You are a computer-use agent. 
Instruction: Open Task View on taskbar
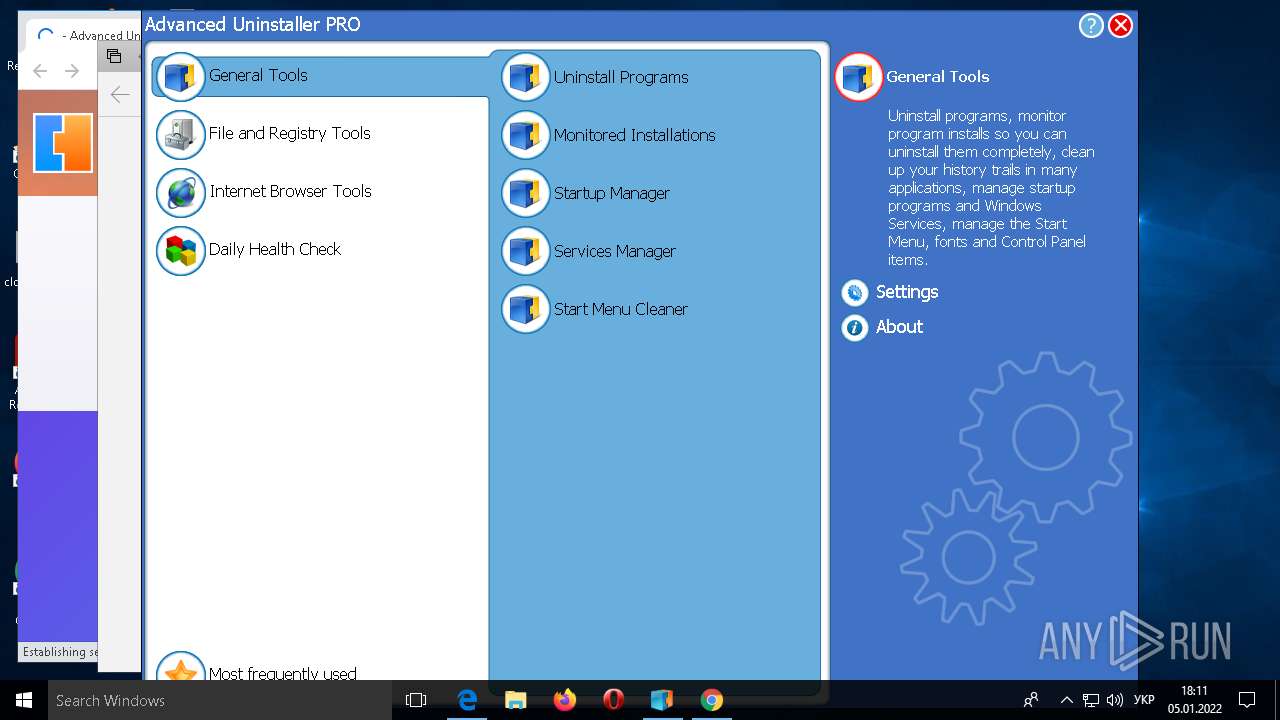(x=416, y=700)
